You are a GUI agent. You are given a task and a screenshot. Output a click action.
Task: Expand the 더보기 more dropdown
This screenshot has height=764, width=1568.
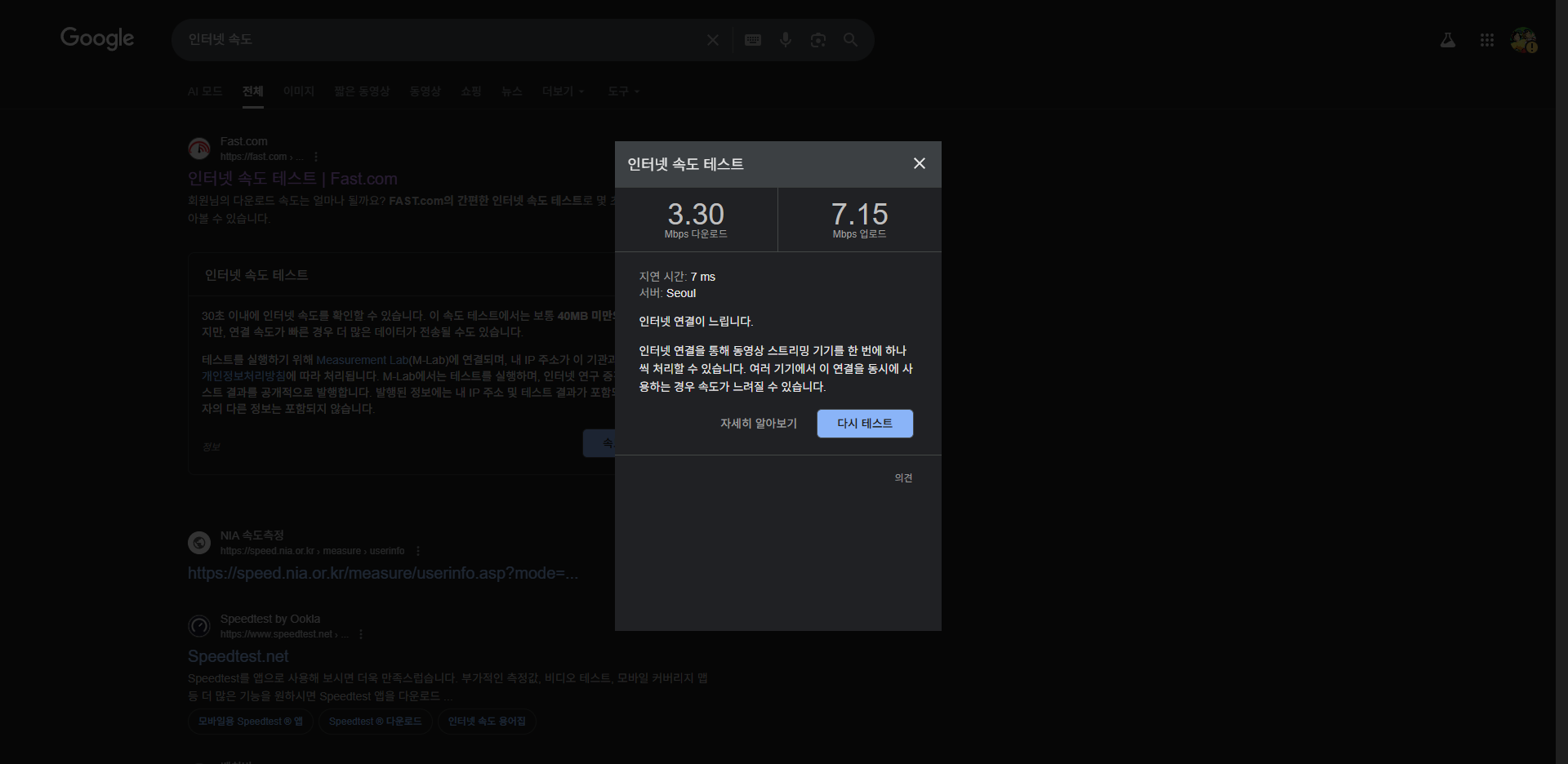(x=563, y=91)
